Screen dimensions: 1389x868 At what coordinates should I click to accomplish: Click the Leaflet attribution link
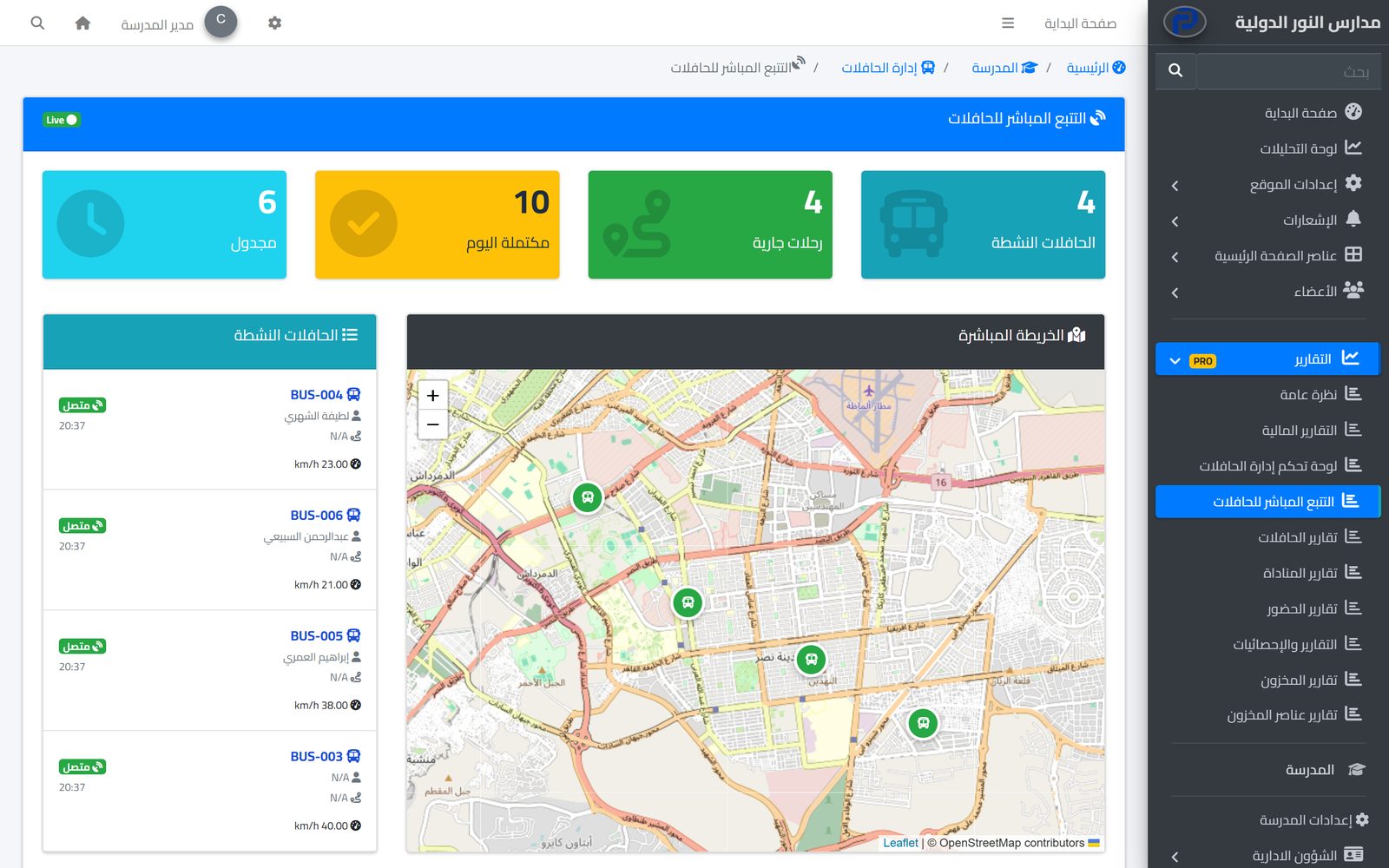click(x=900, y=843)
